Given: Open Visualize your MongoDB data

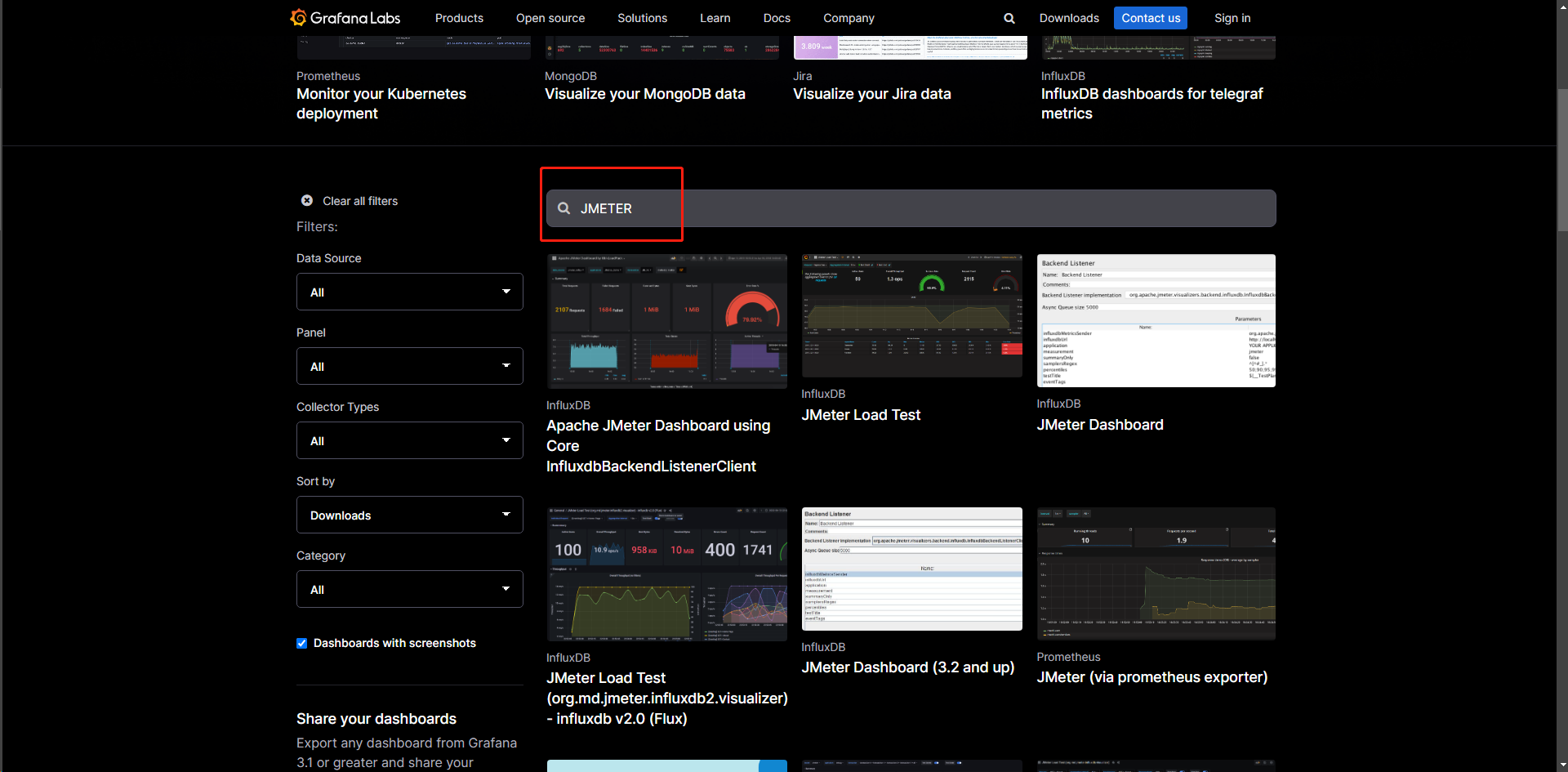Looking at the screenshot, I should click(645, 94).
